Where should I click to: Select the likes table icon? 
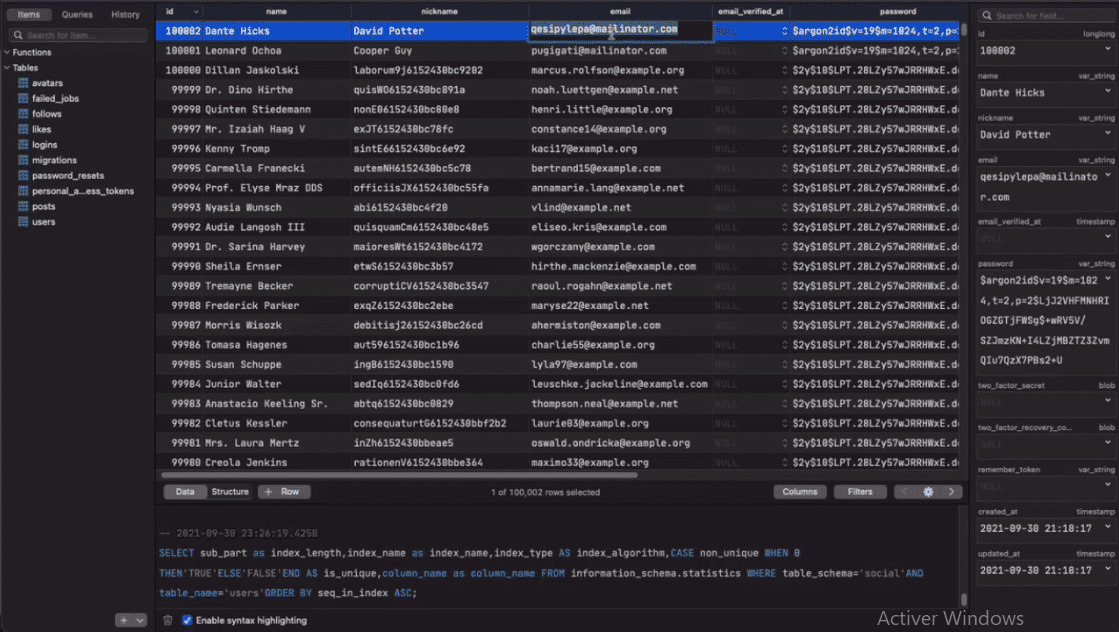coord(23,129)
